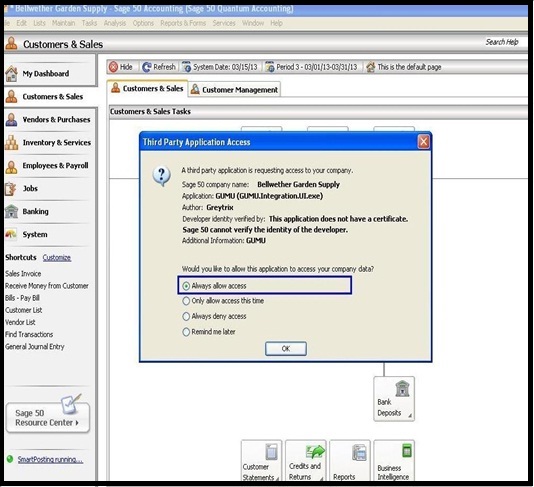Click question mark icon in dialog

click(161, 176)
